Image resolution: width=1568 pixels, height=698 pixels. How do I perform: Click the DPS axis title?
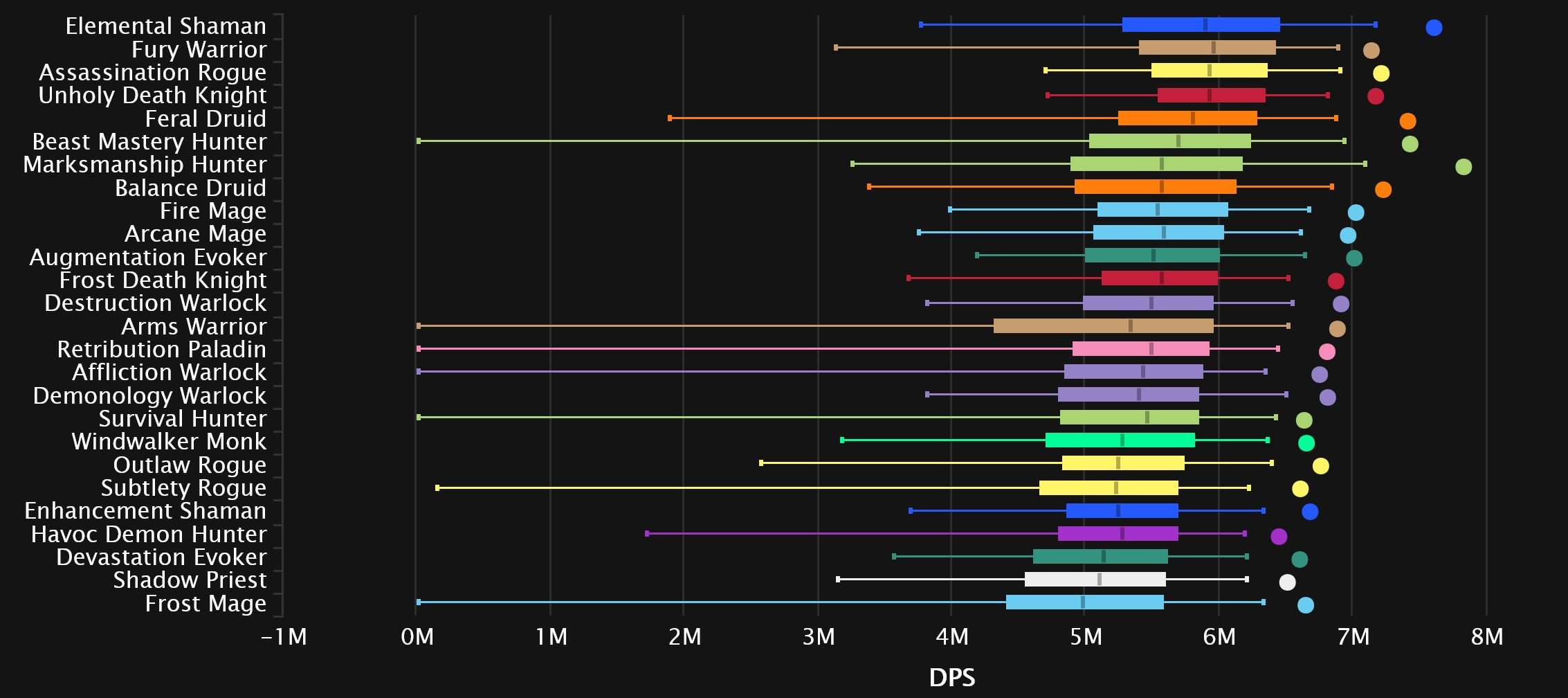[952, 677]
